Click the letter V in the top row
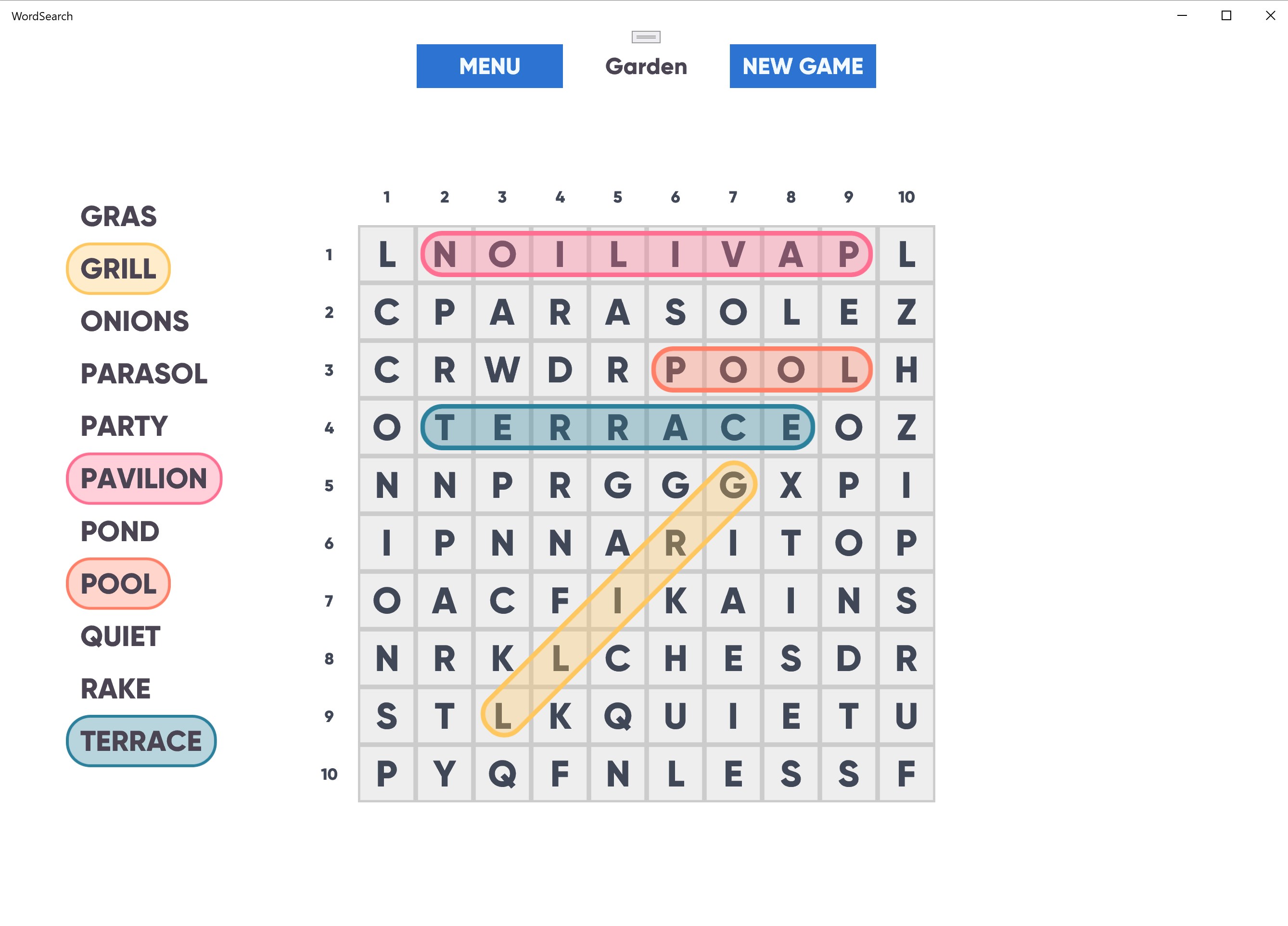Screen dimensions: 1288x926 [733, 254]
